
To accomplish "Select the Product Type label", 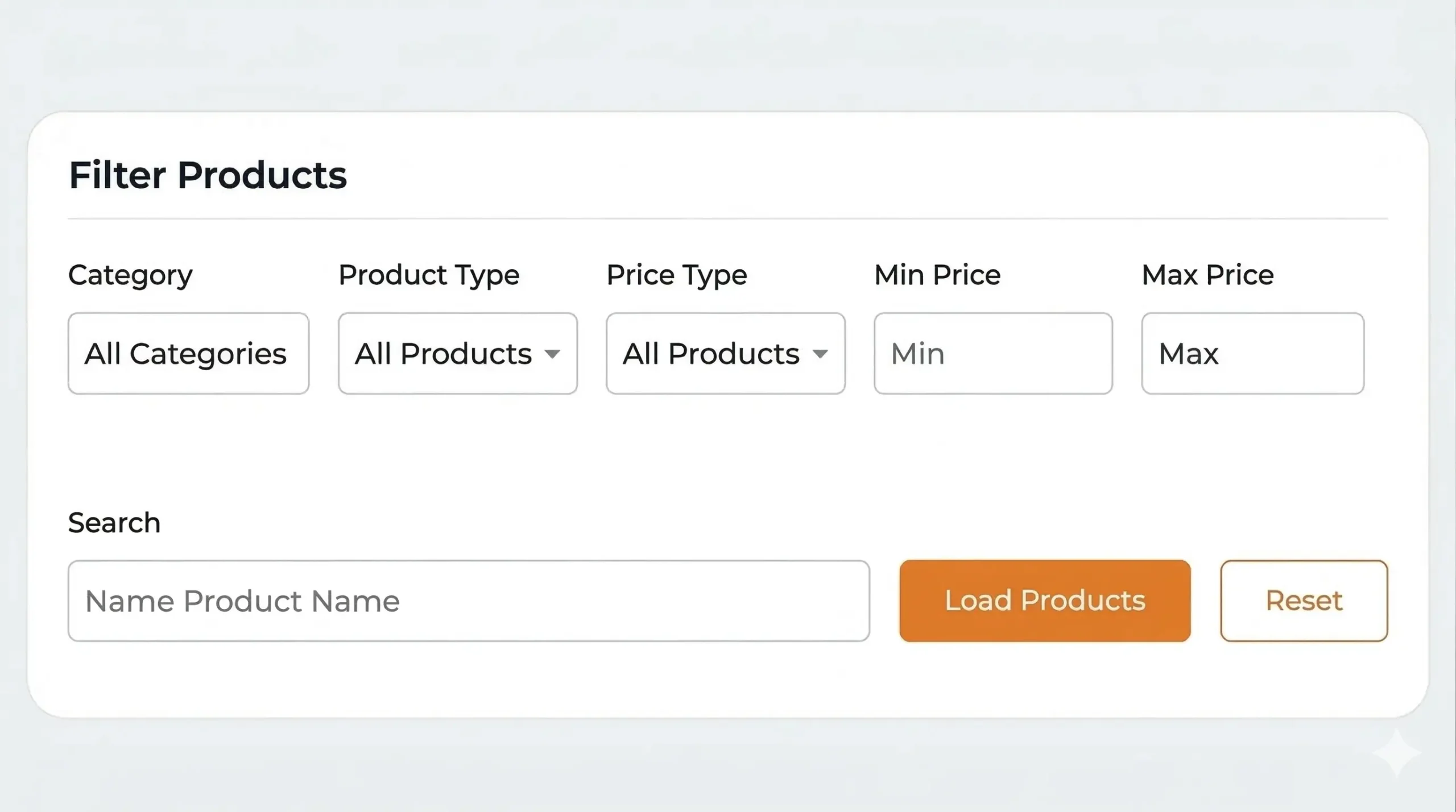I will point(429,275).
